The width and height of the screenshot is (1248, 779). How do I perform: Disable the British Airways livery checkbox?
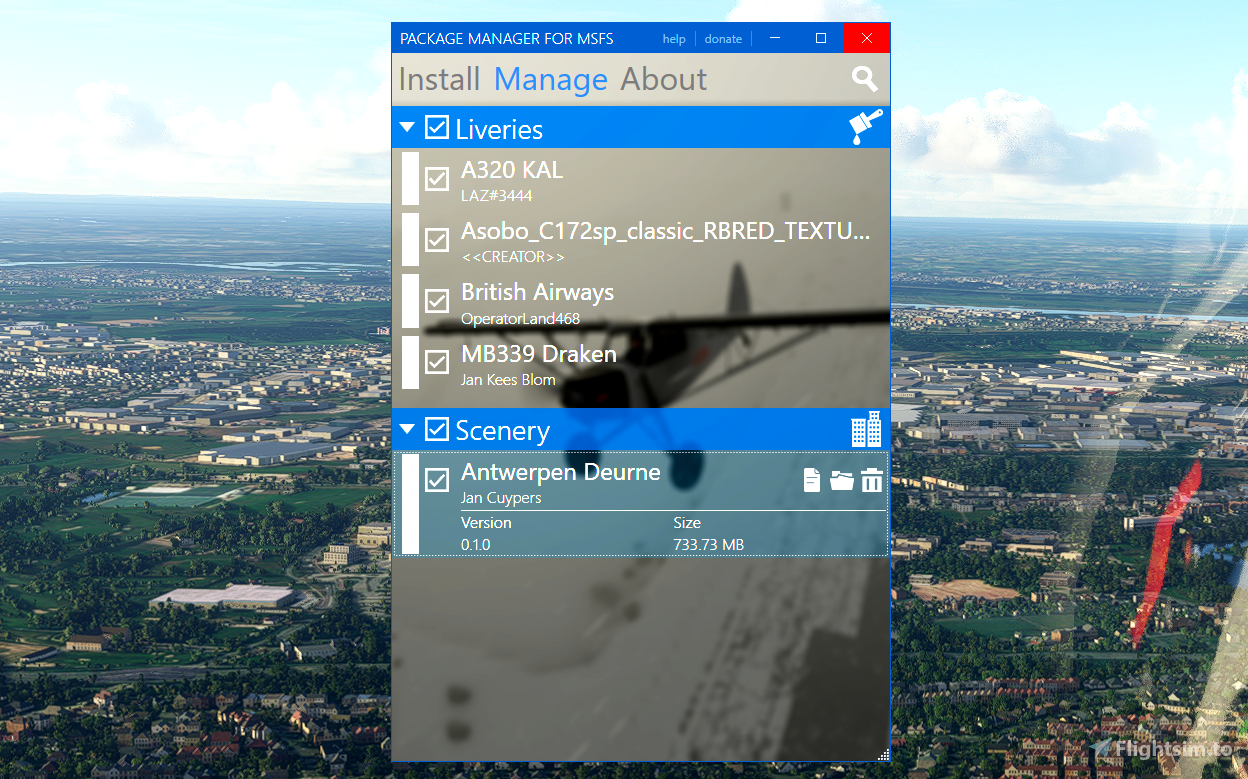[x=437, y=301]
